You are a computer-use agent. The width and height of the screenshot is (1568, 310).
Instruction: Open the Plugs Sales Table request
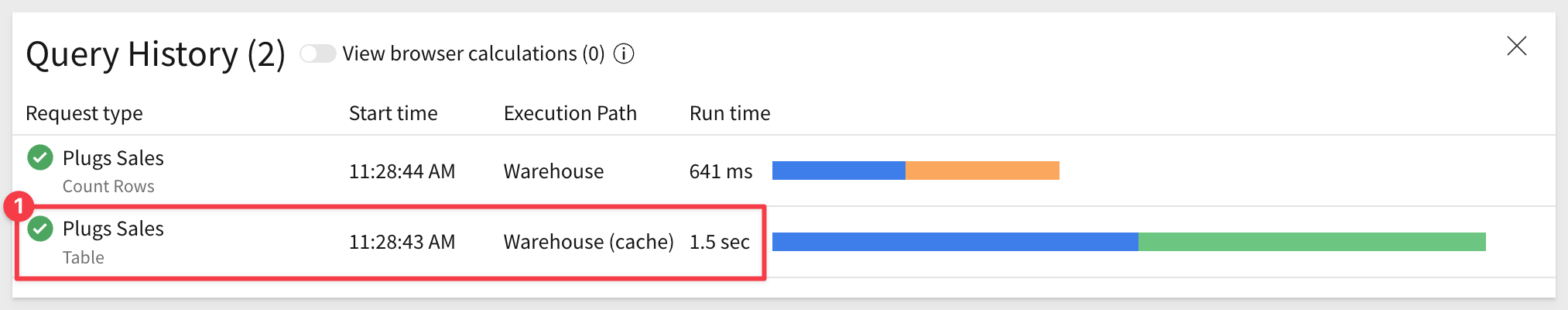pos(113,229)
